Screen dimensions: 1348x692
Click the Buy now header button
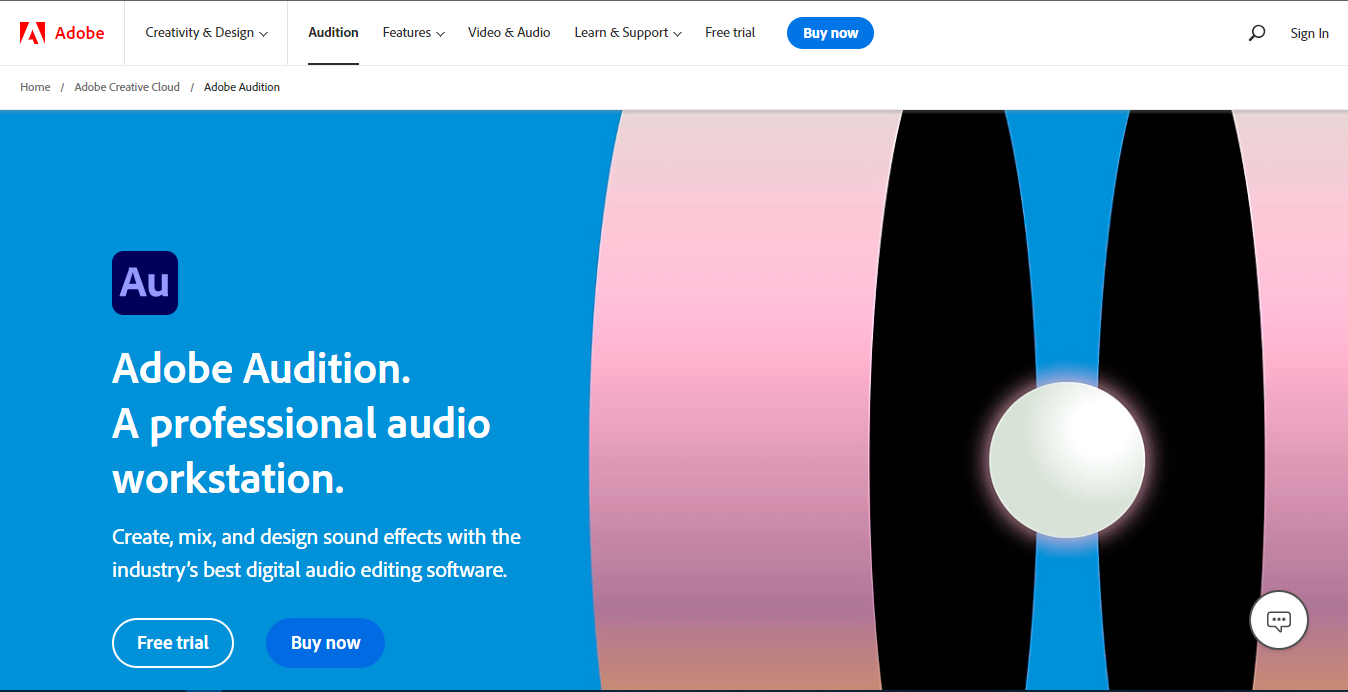point(830,33)
